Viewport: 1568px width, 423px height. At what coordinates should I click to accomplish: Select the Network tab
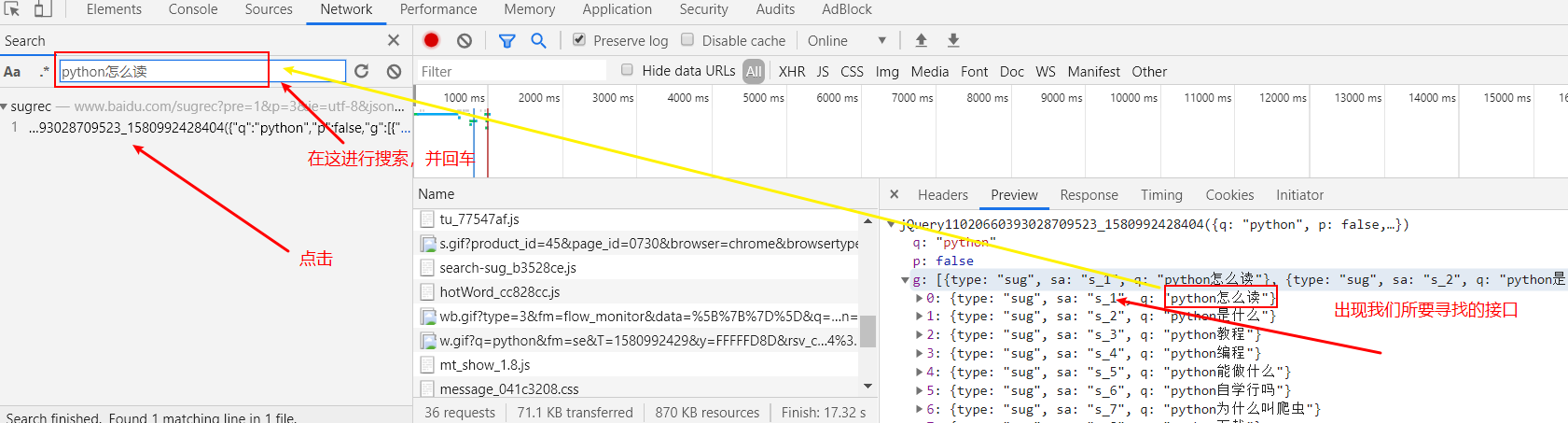tap(346, 9)
